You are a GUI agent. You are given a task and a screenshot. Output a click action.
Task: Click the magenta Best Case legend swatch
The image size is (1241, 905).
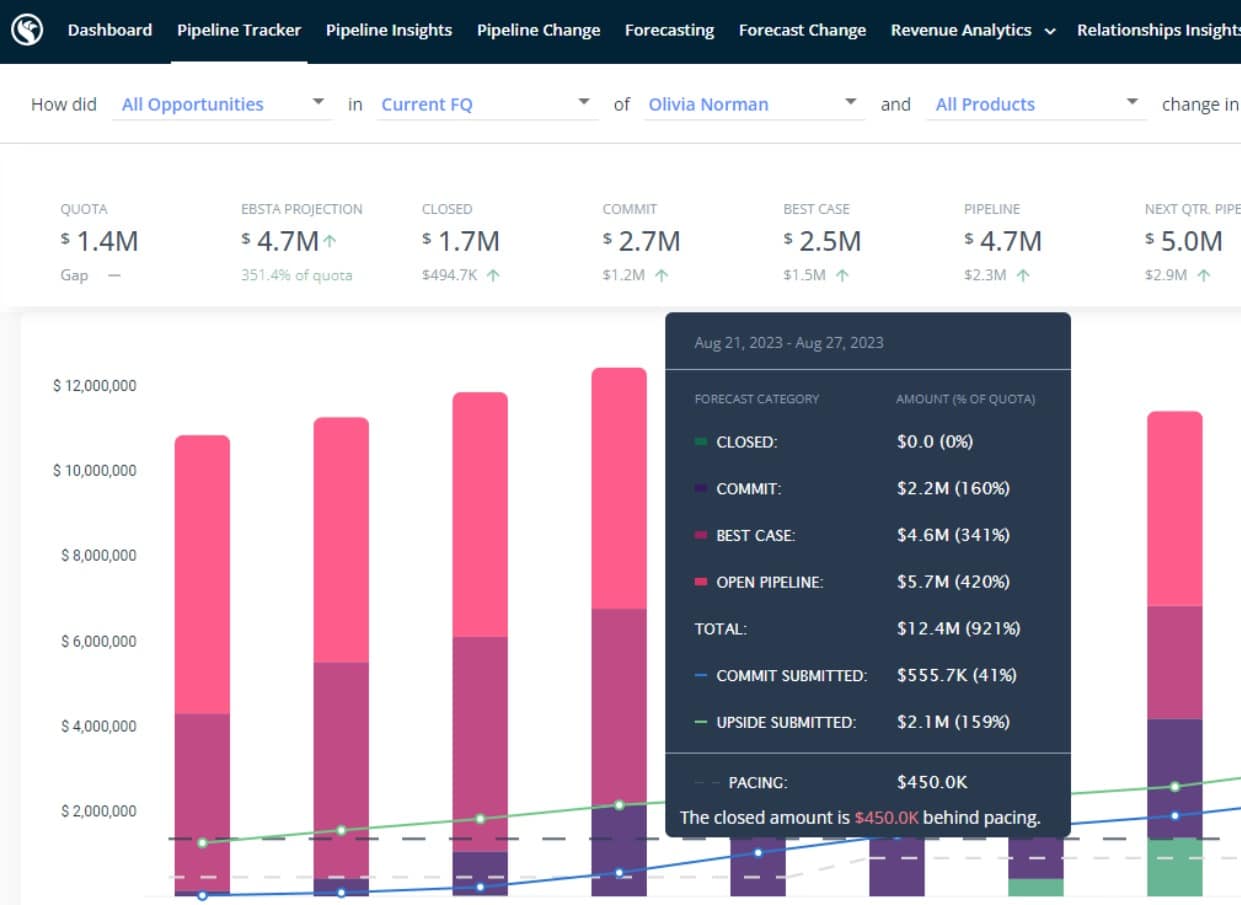point(701,535)
